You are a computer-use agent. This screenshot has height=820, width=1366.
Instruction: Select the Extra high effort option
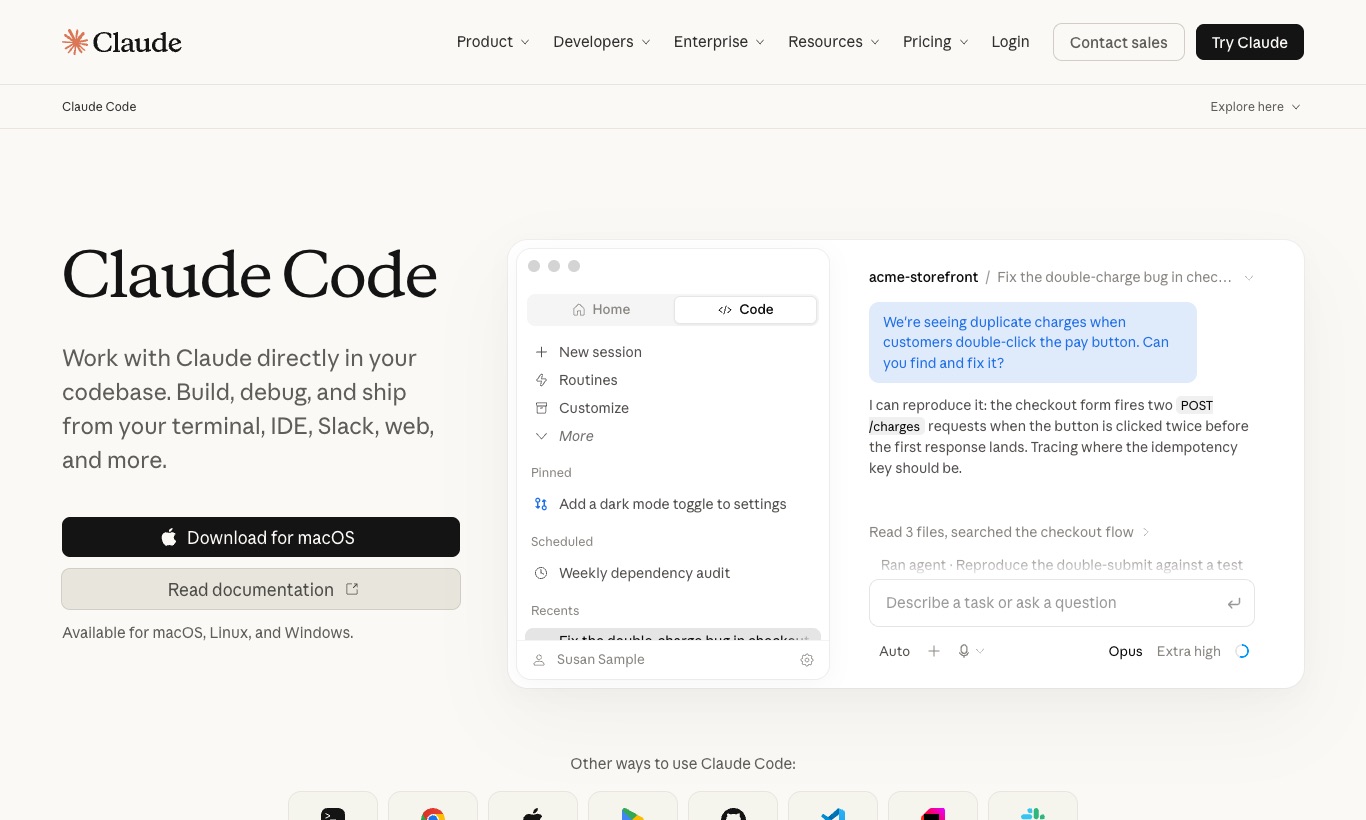point(1189,651)
